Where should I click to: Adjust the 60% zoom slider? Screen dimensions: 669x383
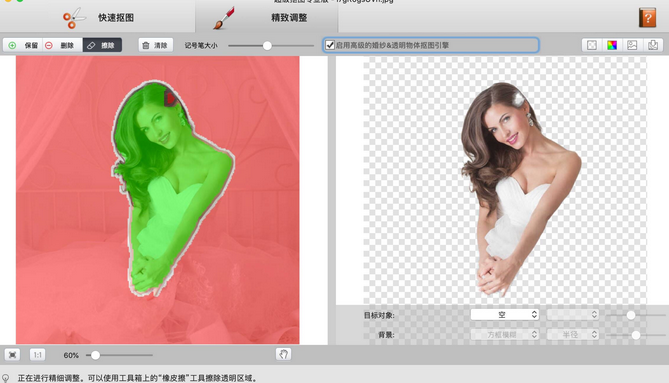pos(96,355)
